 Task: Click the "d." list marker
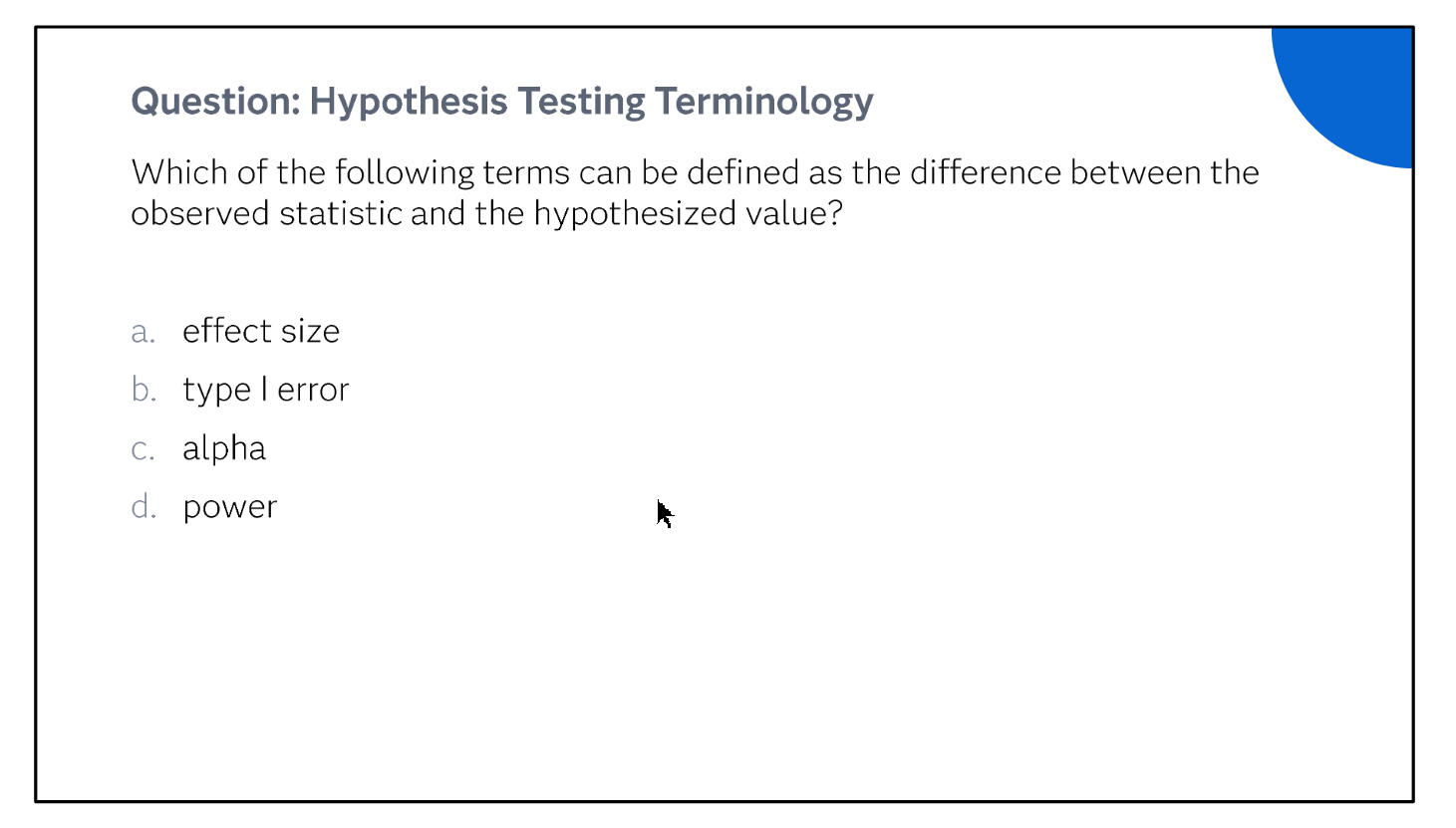(145, 507)
